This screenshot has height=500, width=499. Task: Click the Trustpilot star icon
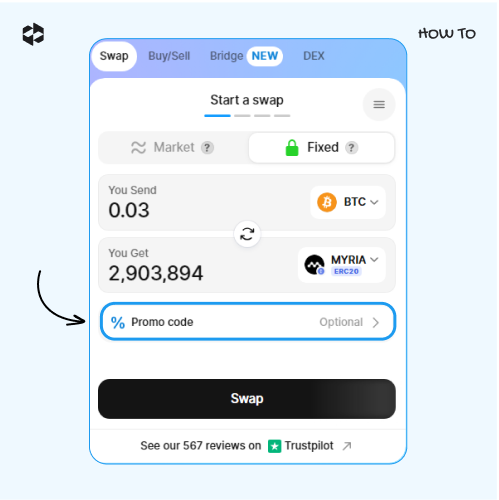click(275, 446)
